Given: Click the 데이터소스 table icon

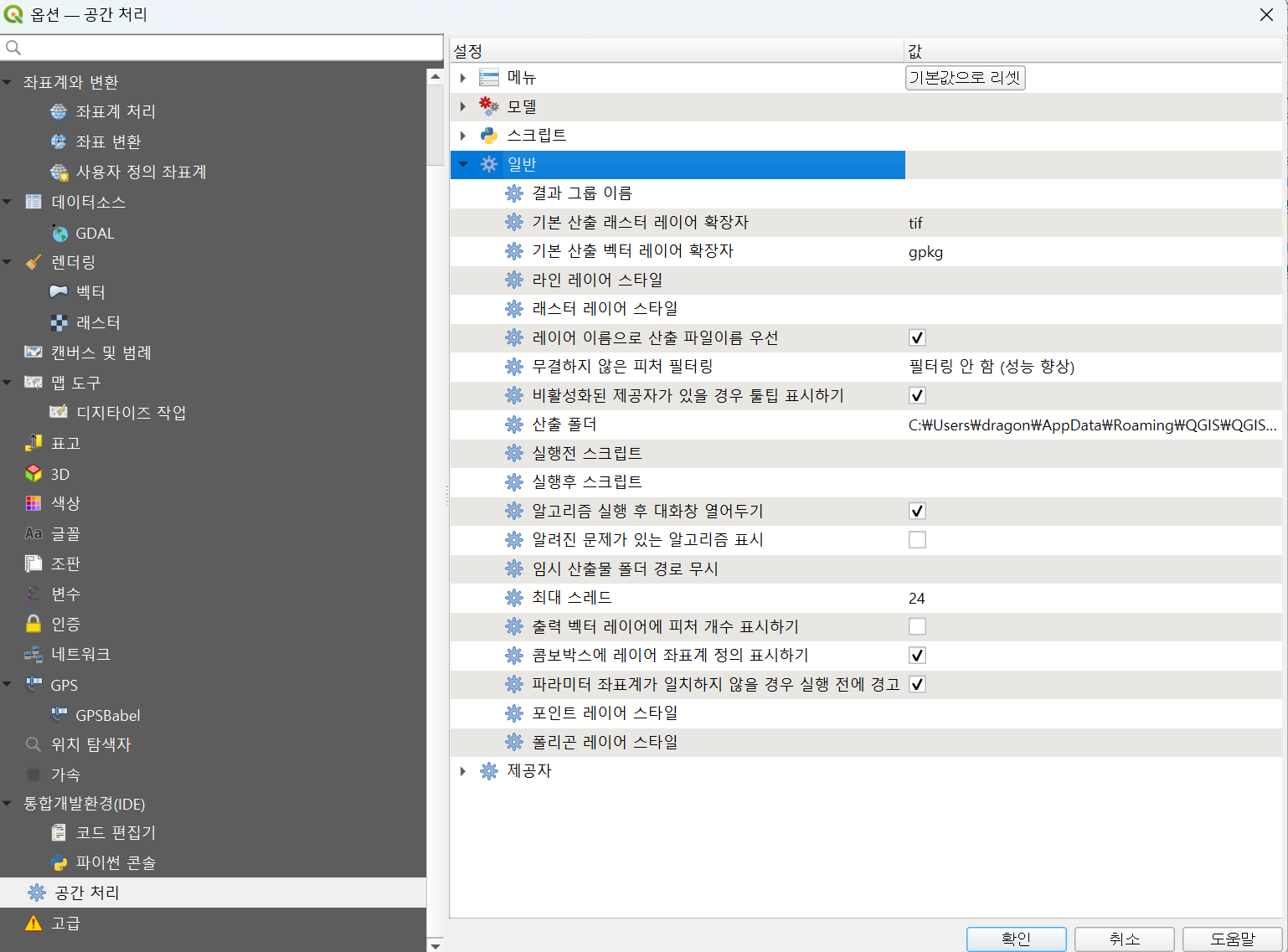Looking at the screenshot, I should pos(33,202).
